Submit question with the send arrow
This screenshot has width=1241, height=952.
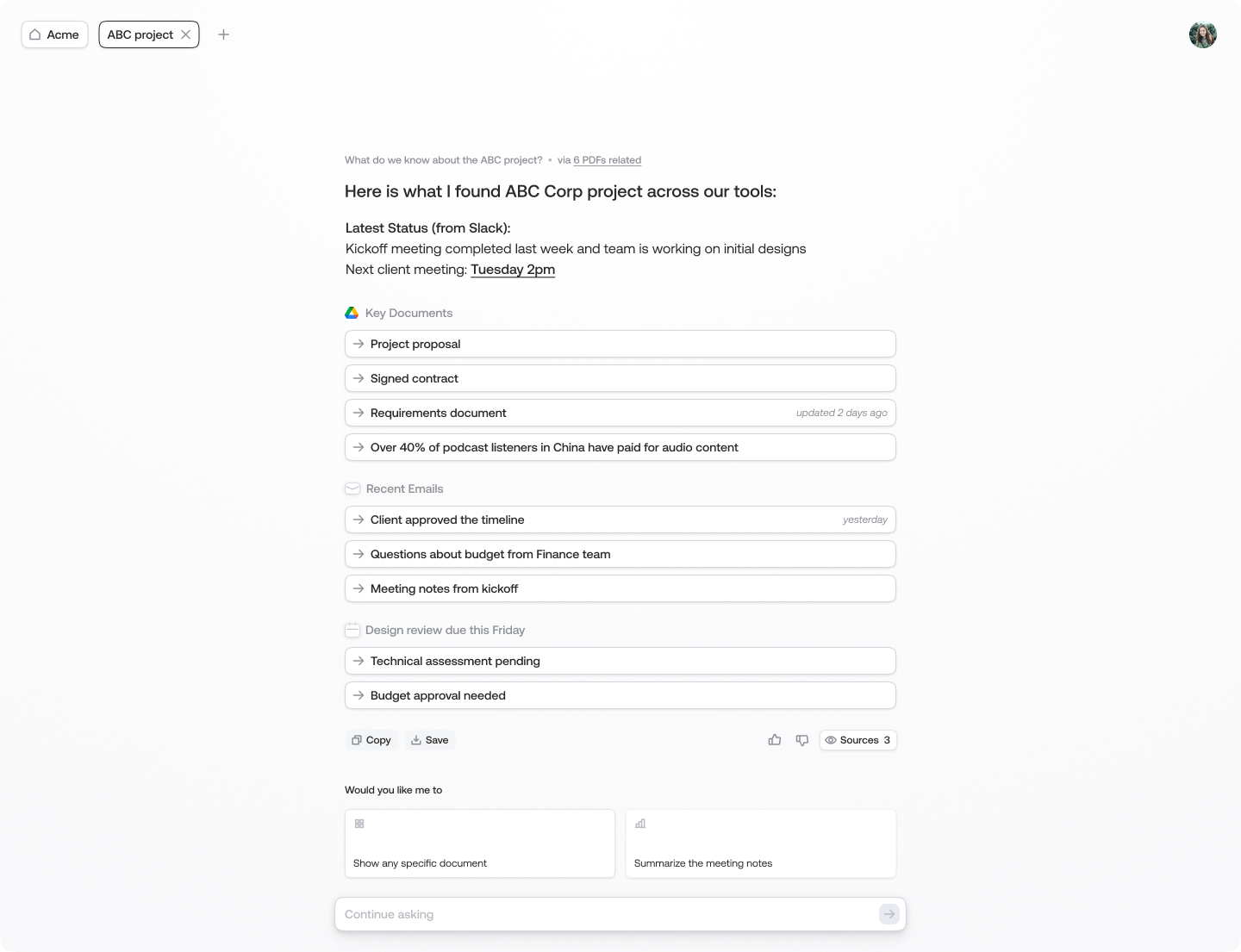tap(889, 914)
